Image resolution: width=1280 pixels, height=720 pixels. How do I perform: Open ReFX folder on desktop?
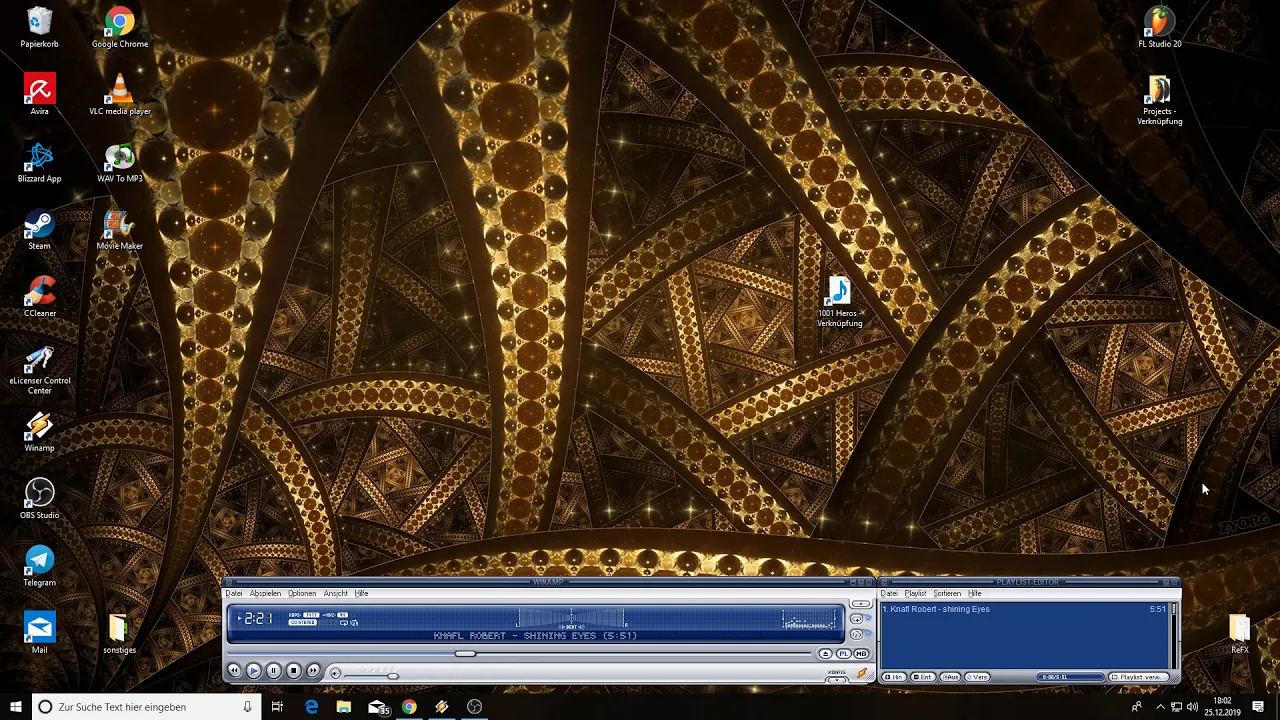pyautogui.click(x=1240, y=633)
